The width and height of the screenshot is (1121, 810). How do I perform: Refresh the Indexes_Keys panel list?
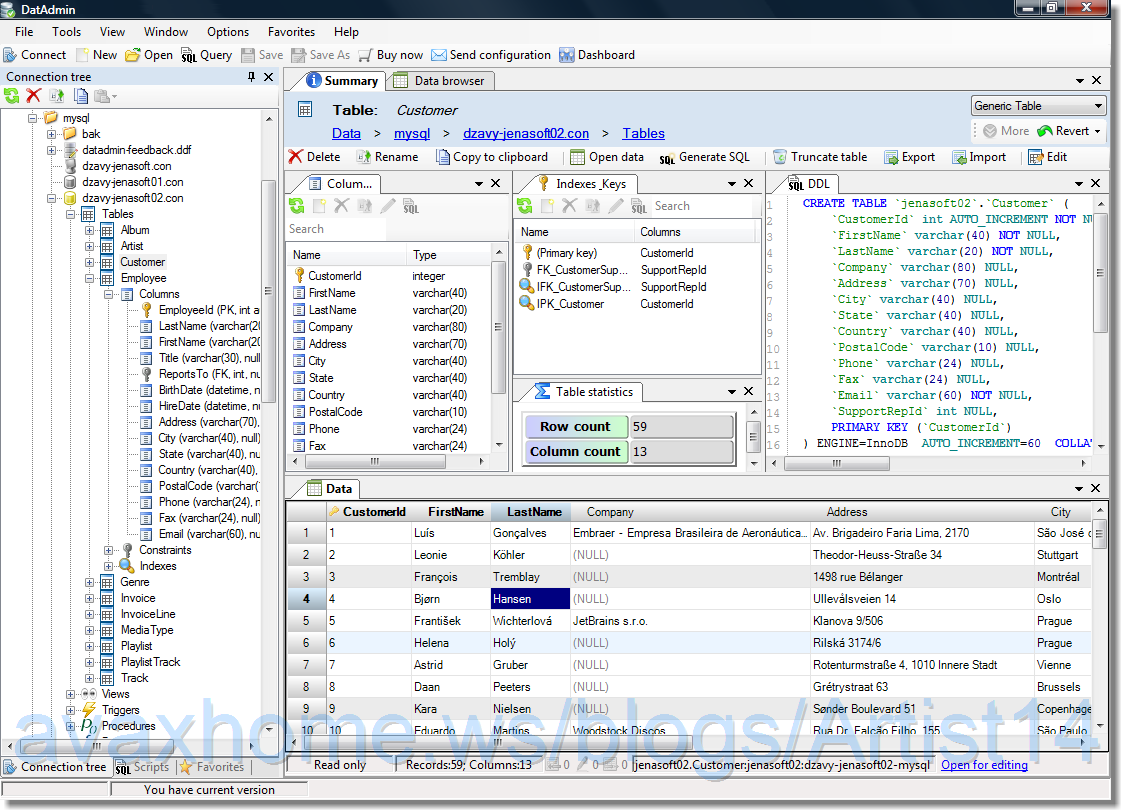coord(524,206)
